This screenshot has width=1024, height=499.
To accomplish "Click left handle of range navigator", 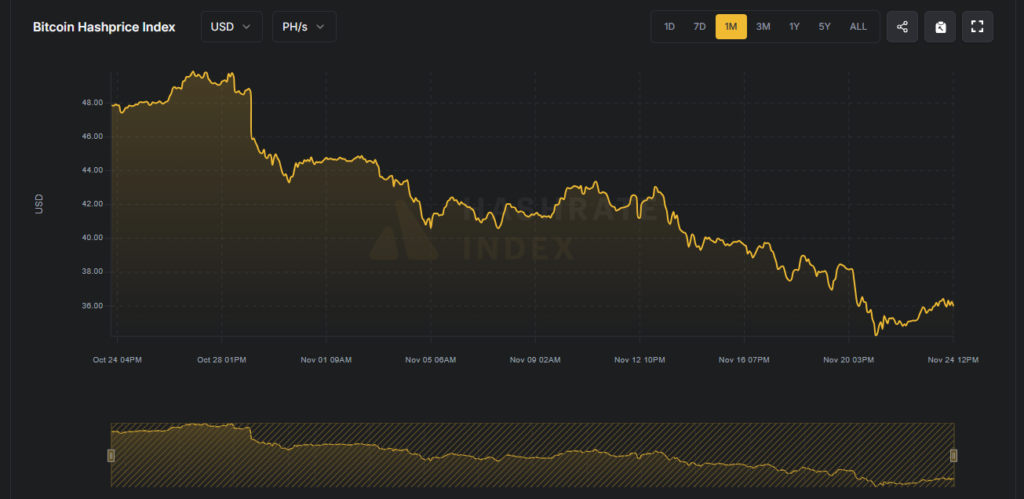I will 111,456.
